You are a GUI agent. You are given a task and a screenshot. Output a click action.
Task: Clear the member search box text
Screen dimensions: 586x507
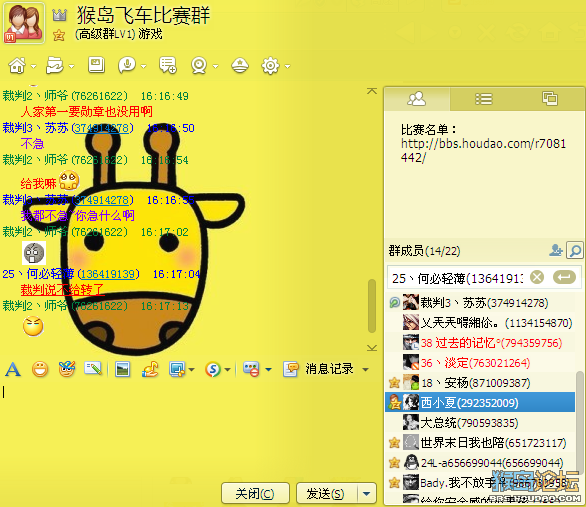click(537, 277)
